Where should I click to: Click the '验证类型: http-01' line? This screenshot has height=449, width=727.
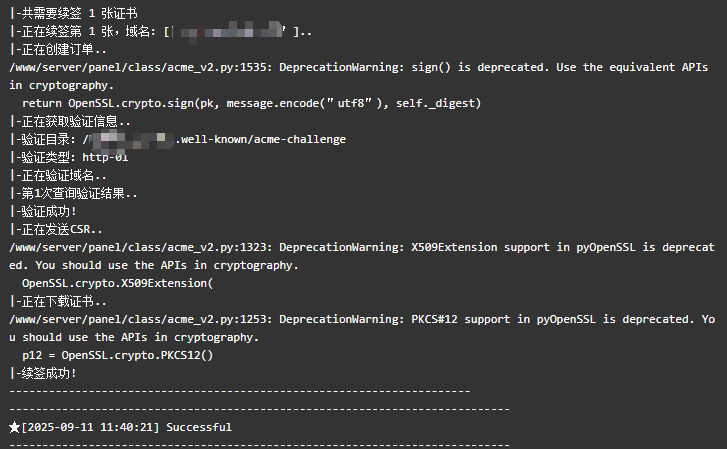coord(69,158)
